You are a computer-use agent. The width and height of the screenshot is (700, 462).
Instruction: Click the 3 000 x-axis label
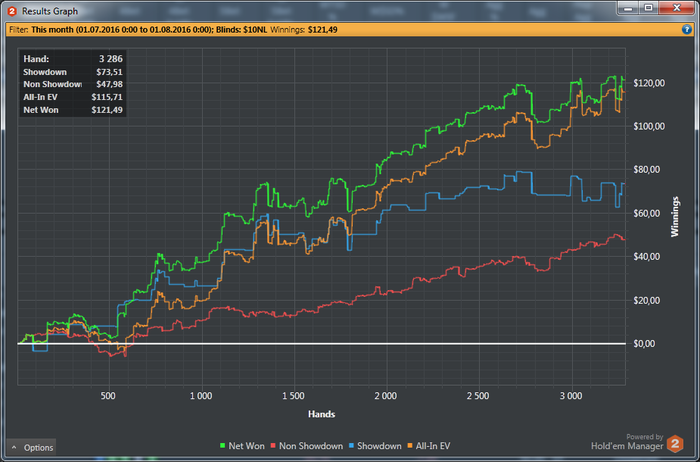[571, 396]
